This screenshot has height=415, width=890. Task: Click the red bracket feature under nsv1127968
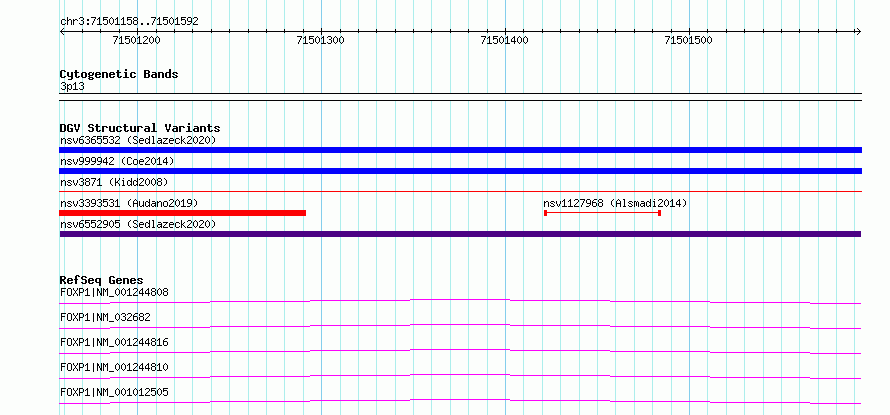pyautogui.click(x=602, y=213)
